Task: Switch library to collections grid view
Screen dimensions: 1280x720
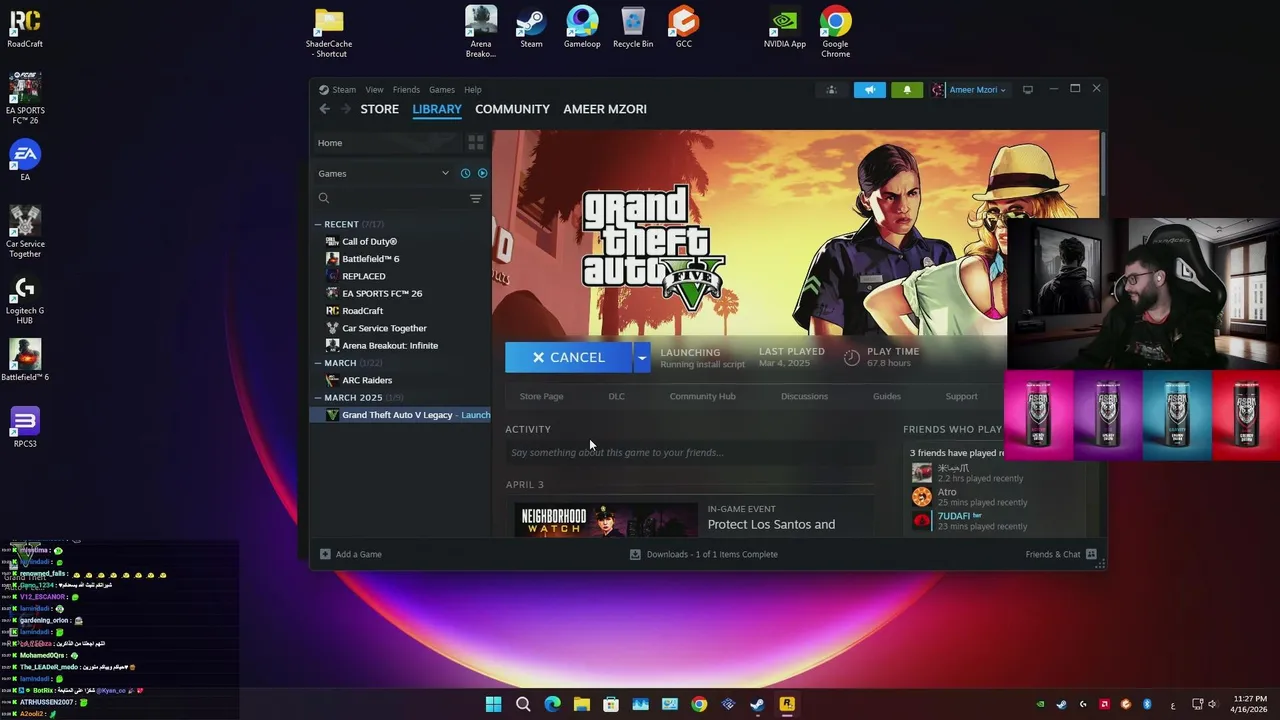Action: point(476,143)
